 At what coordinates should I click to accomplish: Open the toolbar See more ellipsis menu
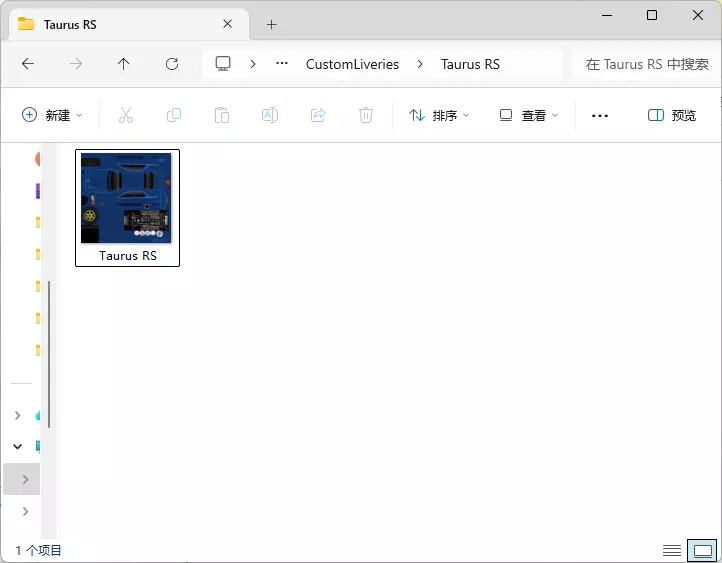600,115
